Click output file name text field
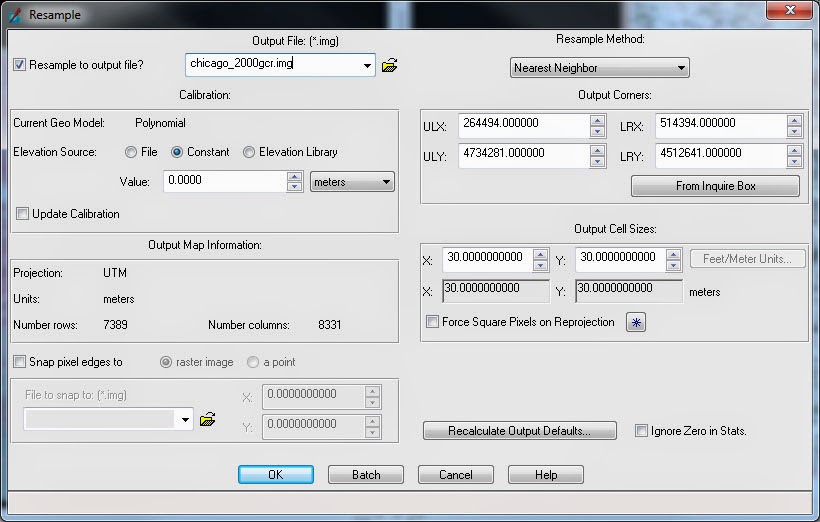This screenshot has width=820, height=522. click(x=273, y=65)
